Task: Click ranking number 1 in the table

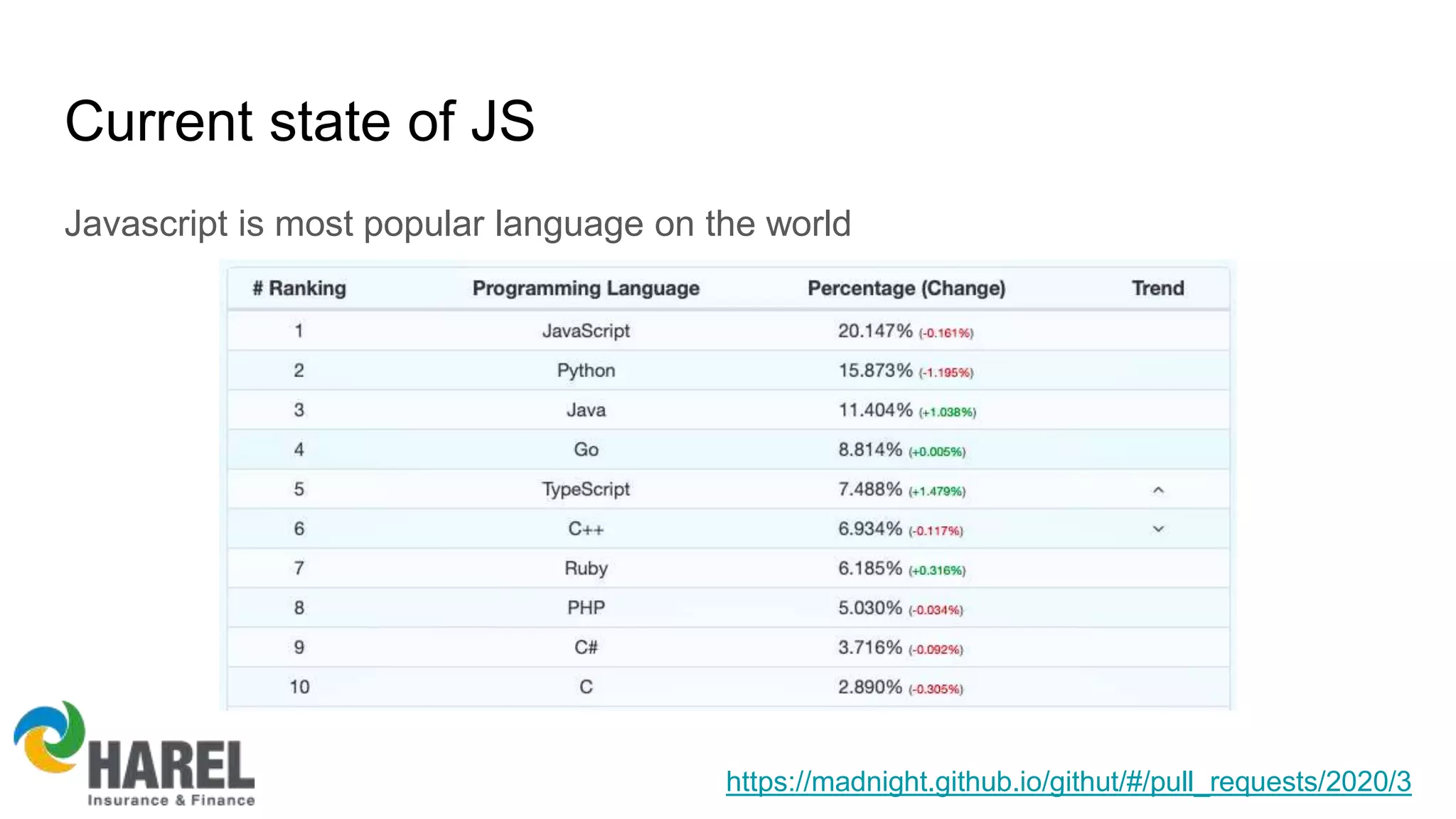Action: coord(299,331)
